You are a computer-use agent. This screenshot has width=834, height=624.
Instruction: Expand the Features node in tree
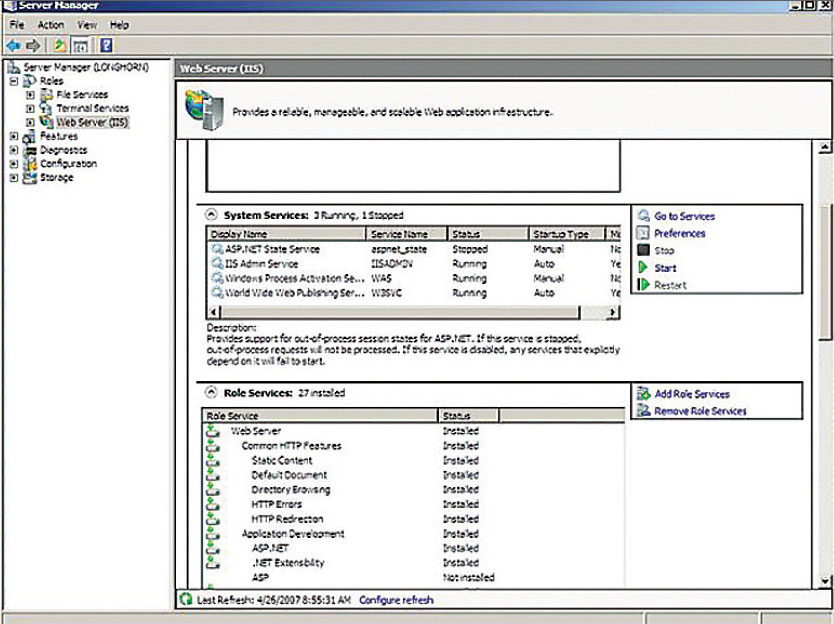pyautogui.click(x=13, y=136)
